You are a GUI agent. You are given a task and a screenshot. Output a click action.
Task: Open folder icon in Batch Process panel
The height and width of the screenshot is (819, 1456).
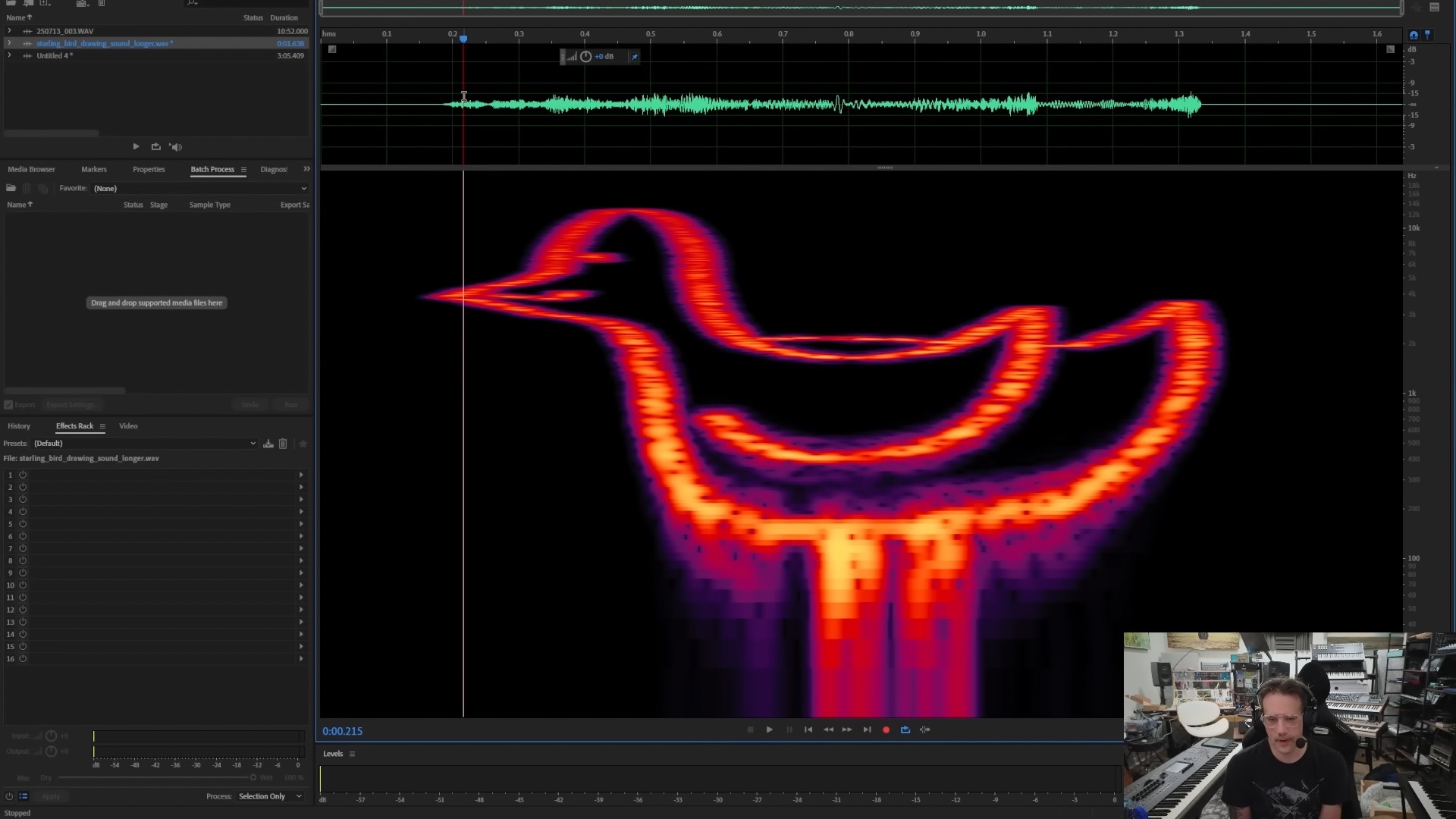(11, 188)
